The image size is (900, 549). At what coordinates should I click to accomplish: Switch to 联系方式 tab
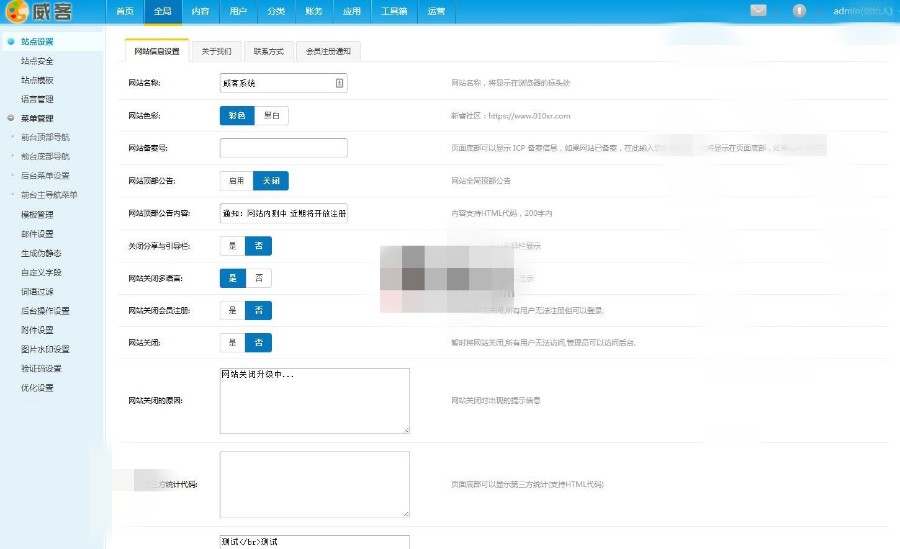point(269,51)
